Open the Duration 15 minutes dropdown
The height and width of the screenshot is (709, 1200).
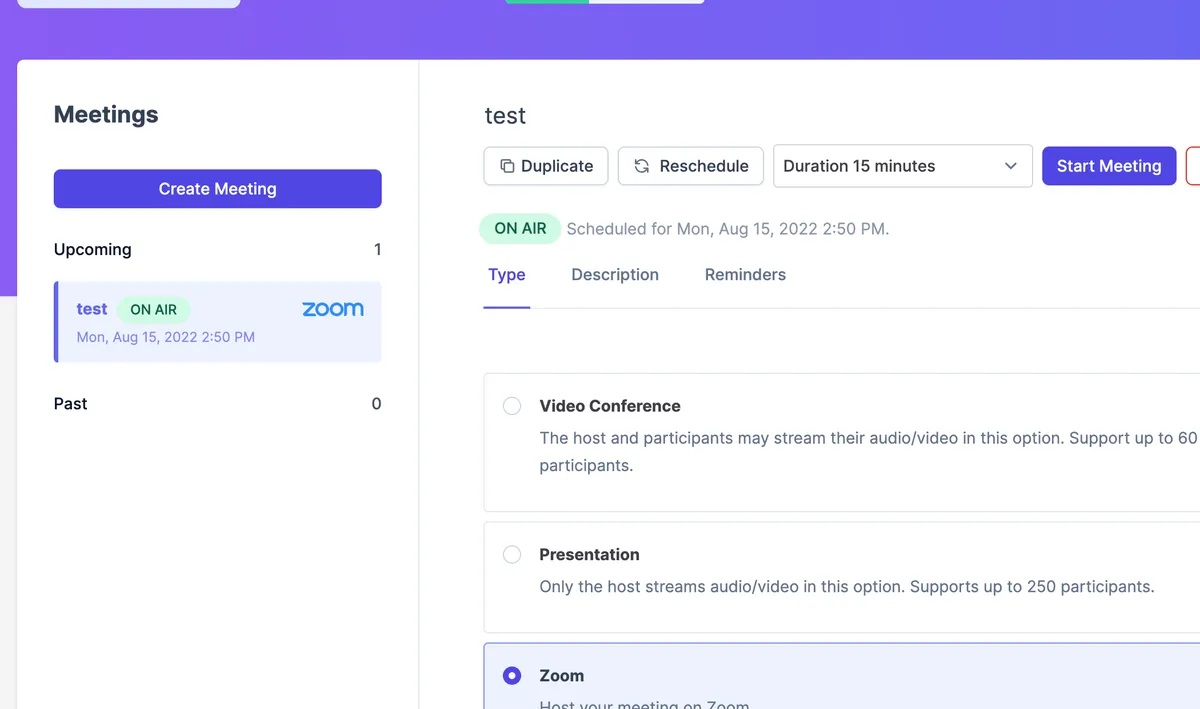tap(902, 166)
